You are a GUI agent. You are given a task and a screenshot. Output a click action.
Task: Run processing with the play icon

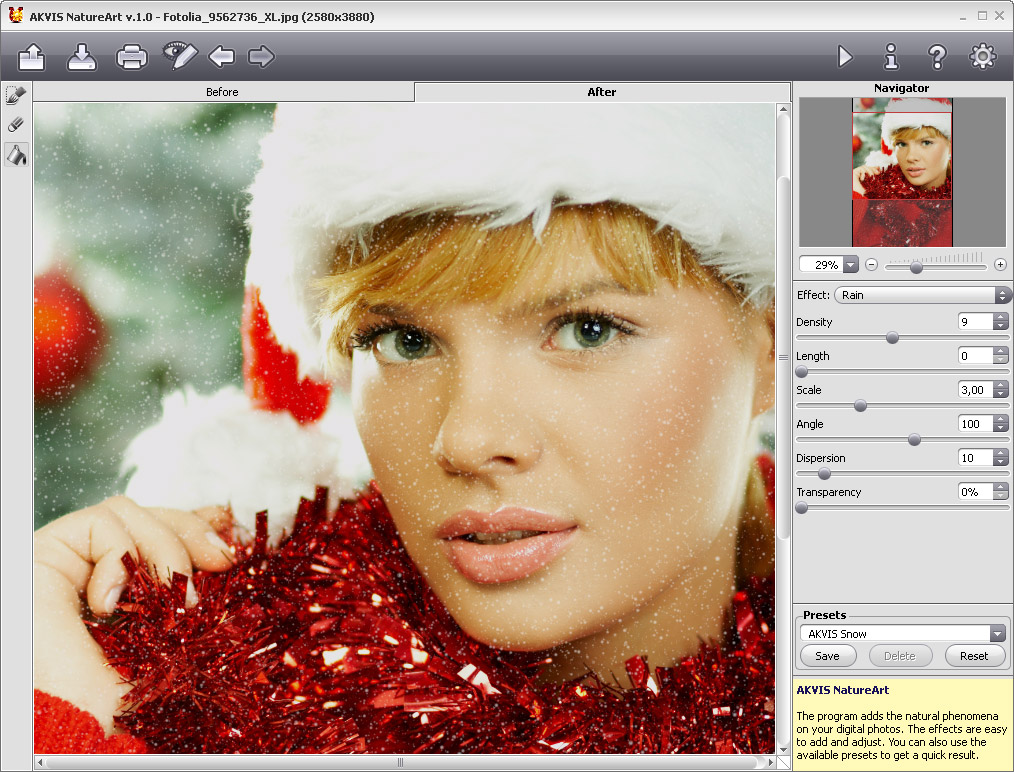(845, 56)
